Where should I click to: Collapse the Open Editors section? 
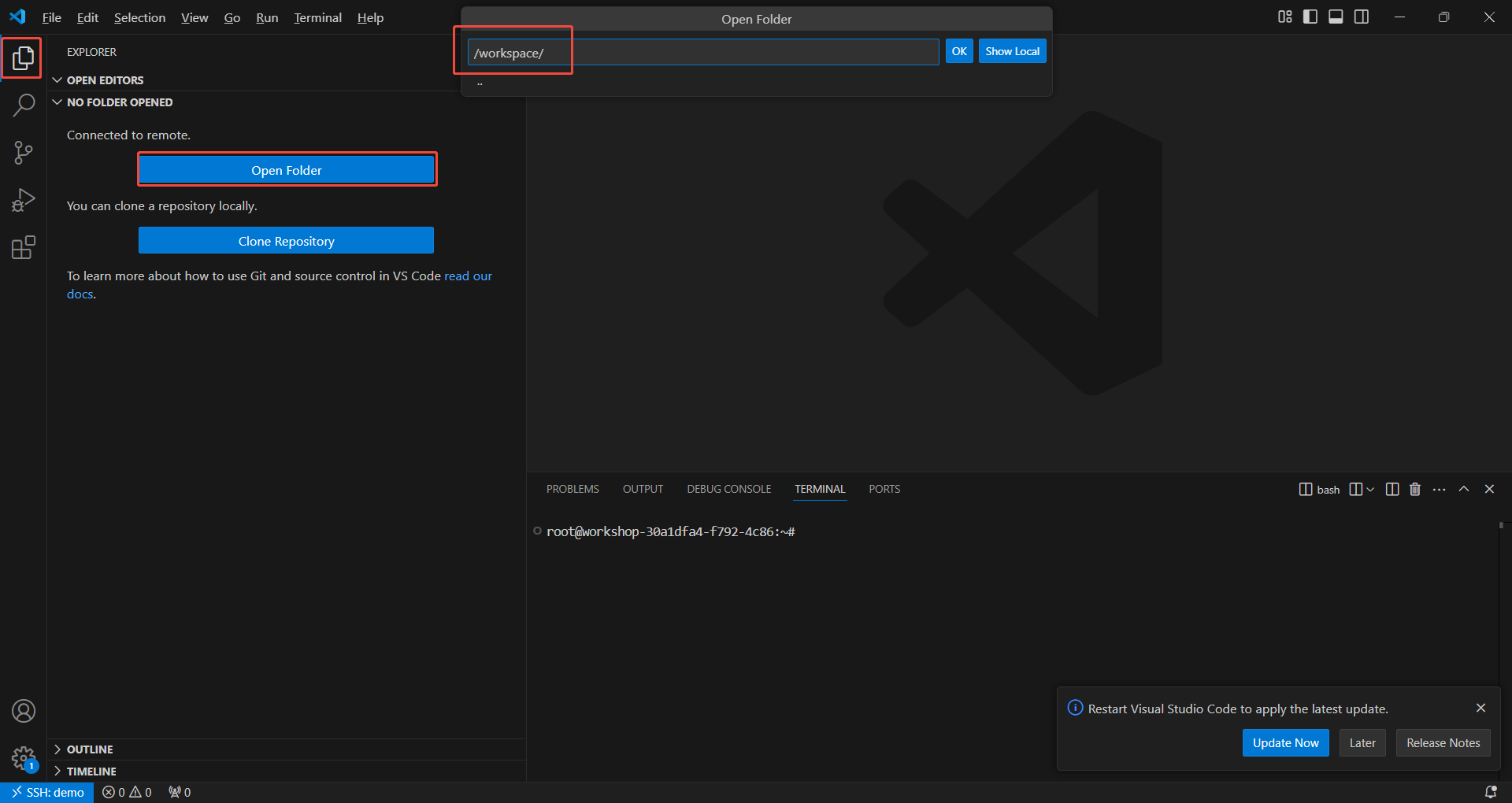click(105, 80)
